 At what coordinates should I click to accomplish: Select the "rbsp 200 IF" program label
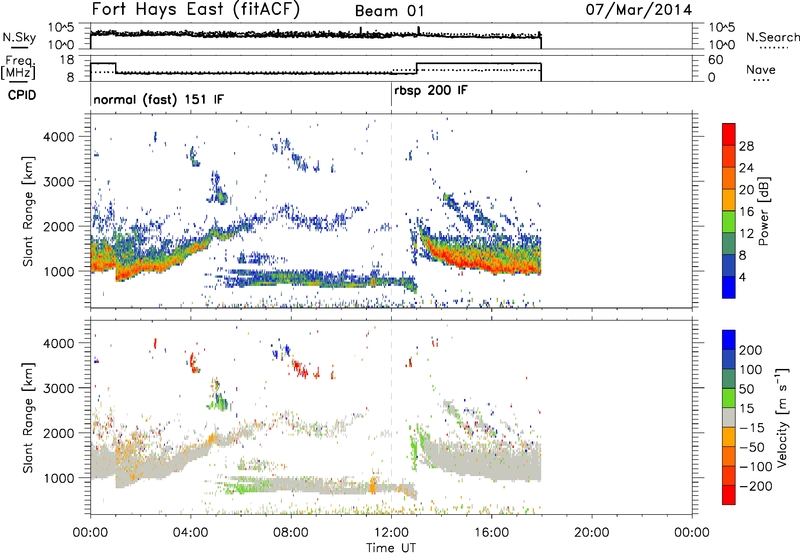(431, 91)
